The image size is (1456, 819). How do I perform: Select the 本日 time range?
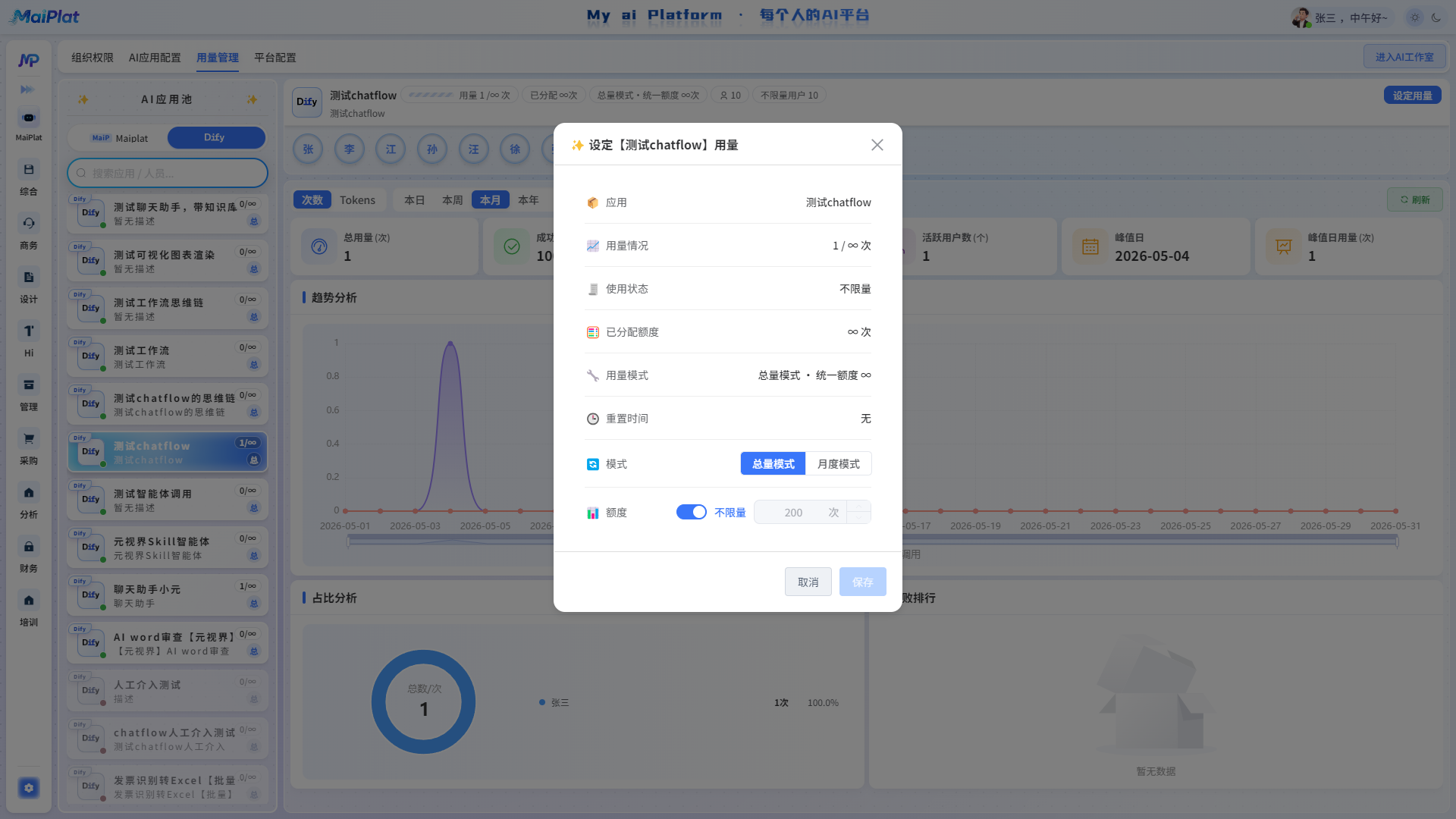(x=415, y=200)
